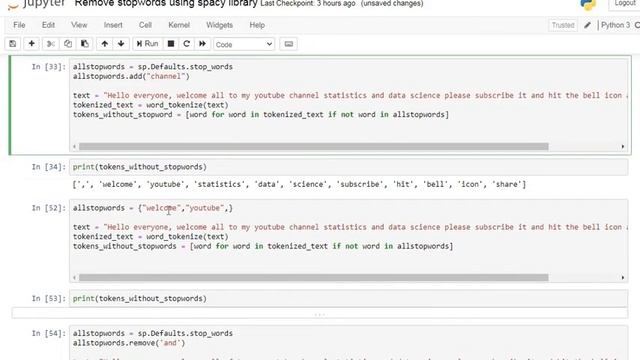This screenshot has width=640, height=360.
Task: Click the horizontal scrollbar in cell 33
Action: pos(313,147)
